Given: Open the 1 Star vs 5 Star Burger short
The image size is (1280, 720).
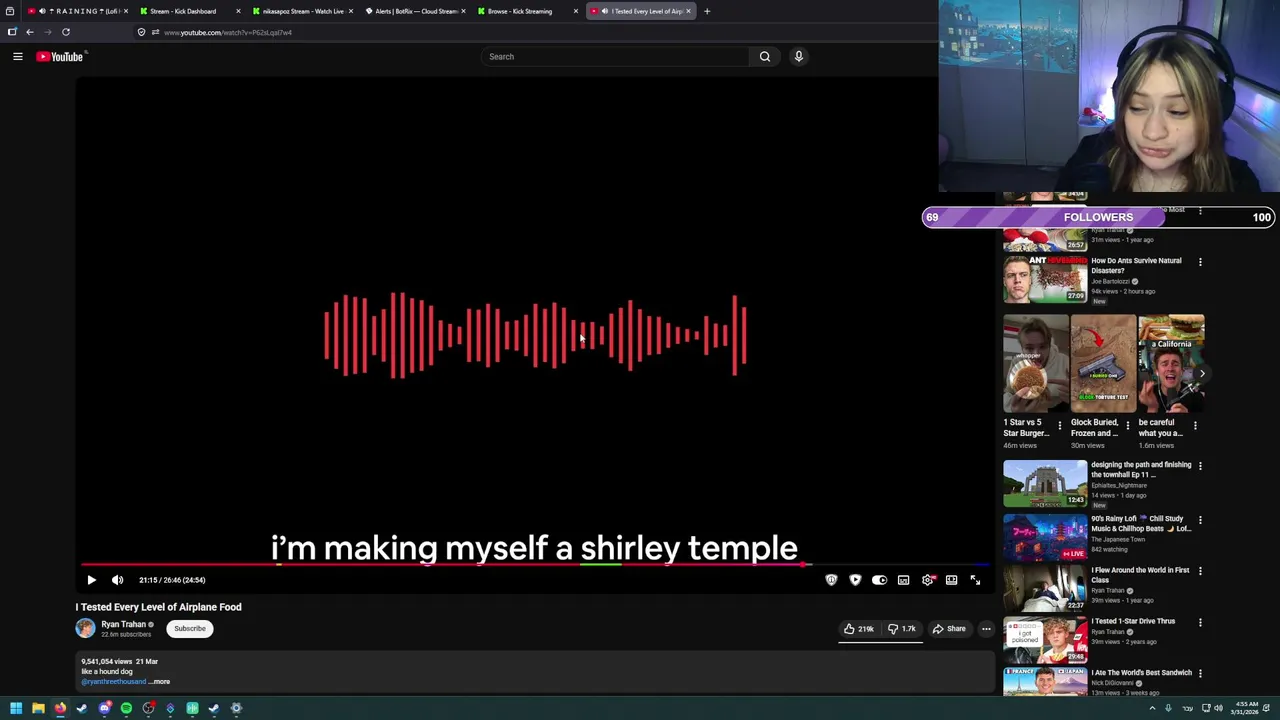Looking at the screenshot, I should (x=1035, y=364).
